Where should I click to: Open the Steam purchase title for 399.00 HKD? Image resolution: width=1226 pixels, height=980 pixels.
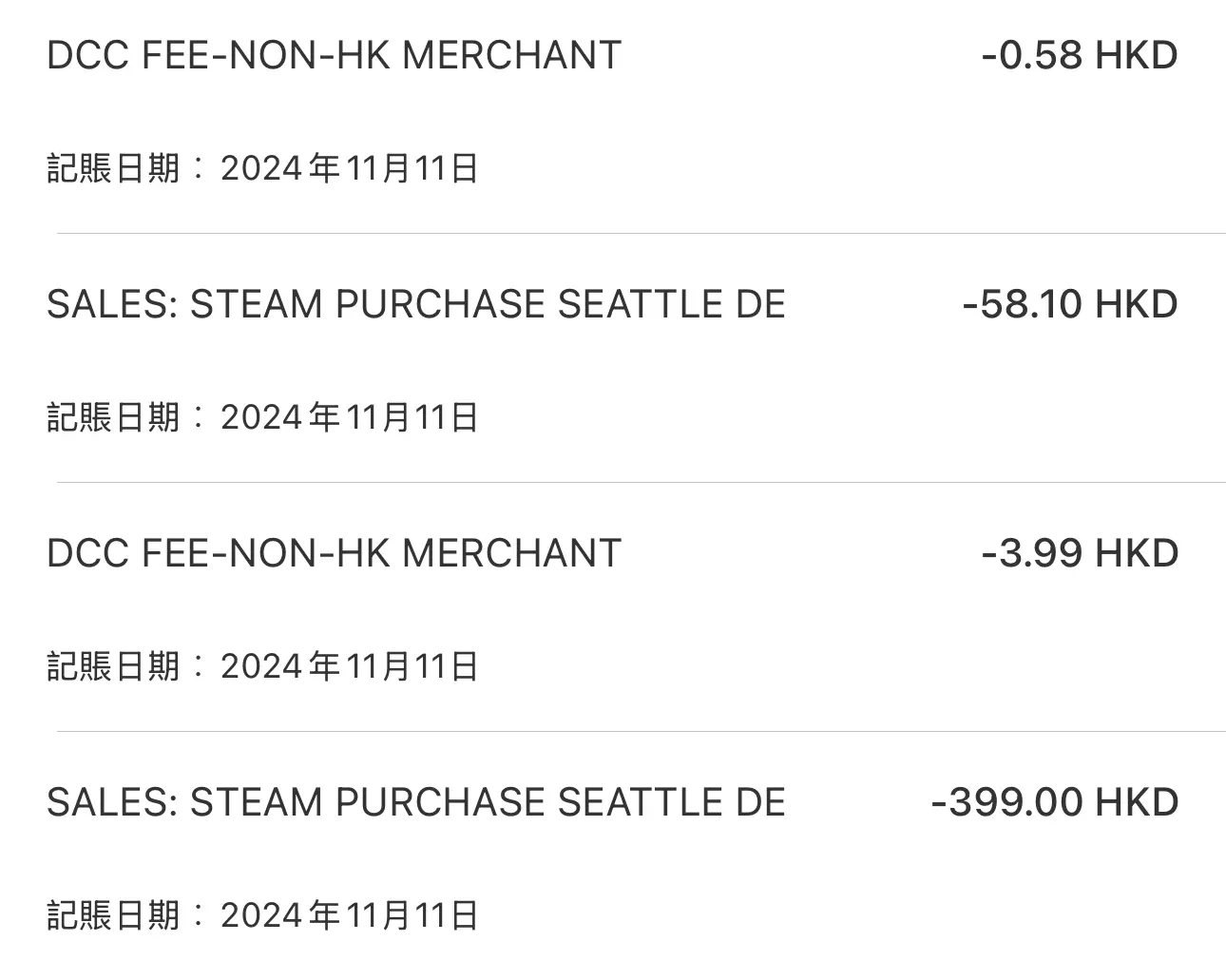416,802
